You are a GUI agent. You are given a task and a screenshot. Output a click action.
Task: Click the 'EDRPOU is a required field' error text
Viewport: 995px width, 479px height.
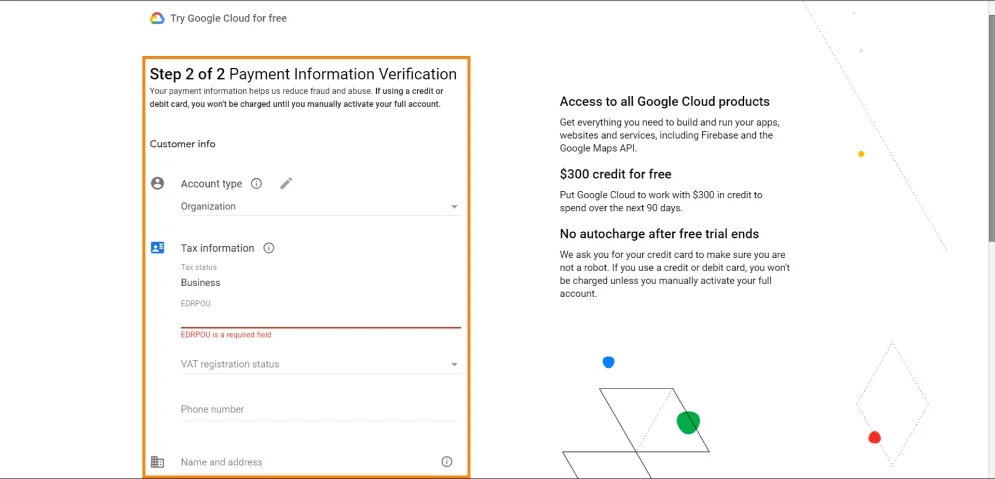tap(226, 335)
